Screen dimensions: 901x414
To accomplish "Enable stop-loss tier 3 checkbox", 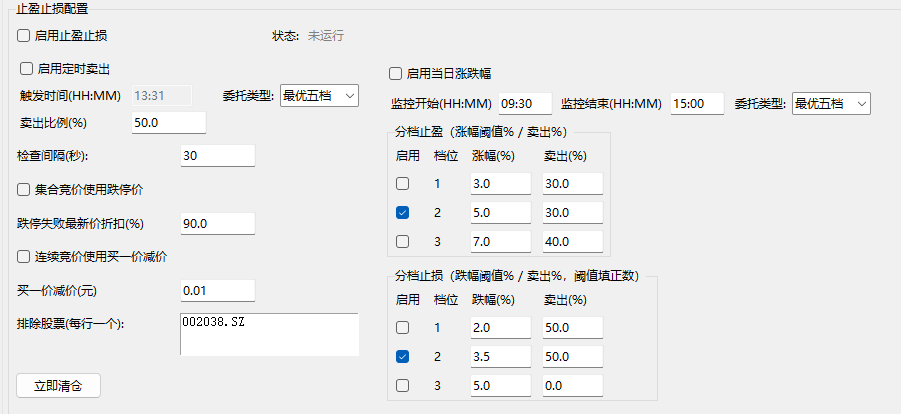I will pos(403,385).
